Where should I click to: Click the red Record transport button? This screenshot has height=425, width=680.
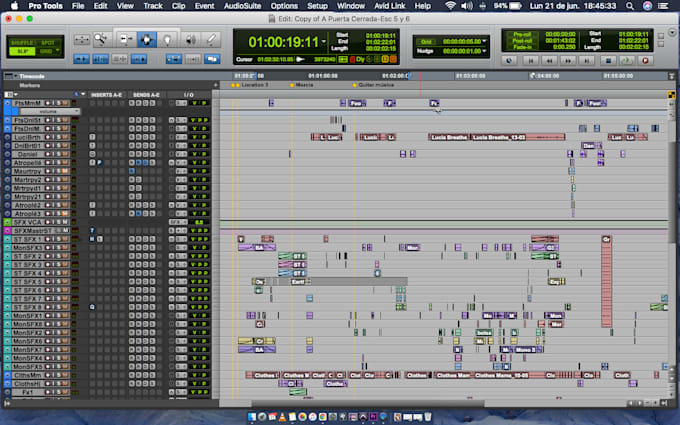click(645, 61)
